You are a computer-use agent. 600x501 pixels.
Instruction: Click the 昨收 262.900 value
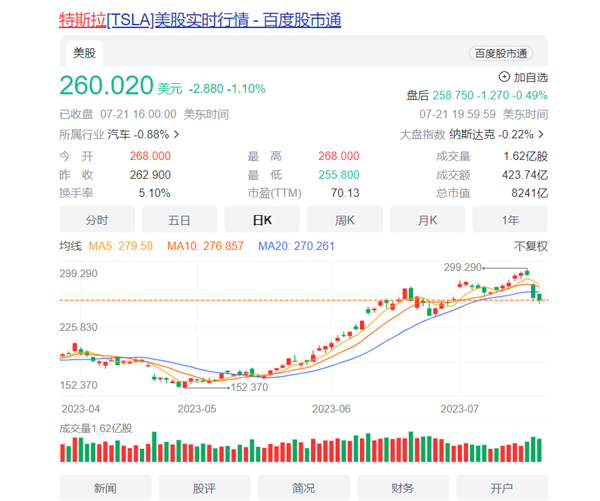click(150, 175)
